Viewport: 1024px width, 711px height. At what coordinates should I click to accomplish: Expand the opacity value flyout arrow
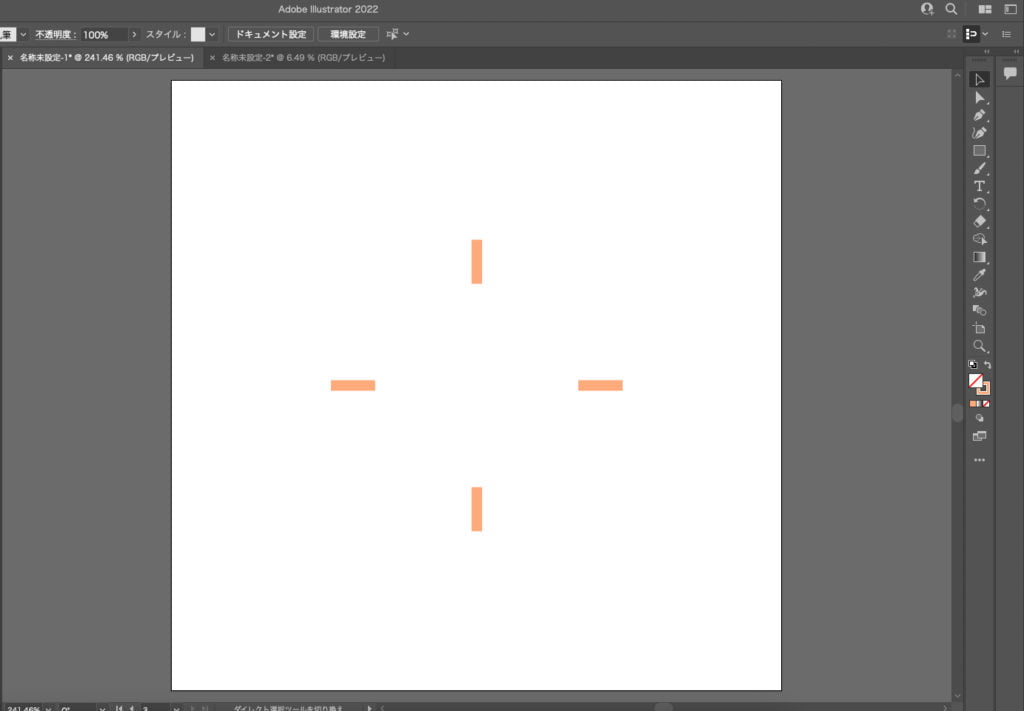coord(134,34)
